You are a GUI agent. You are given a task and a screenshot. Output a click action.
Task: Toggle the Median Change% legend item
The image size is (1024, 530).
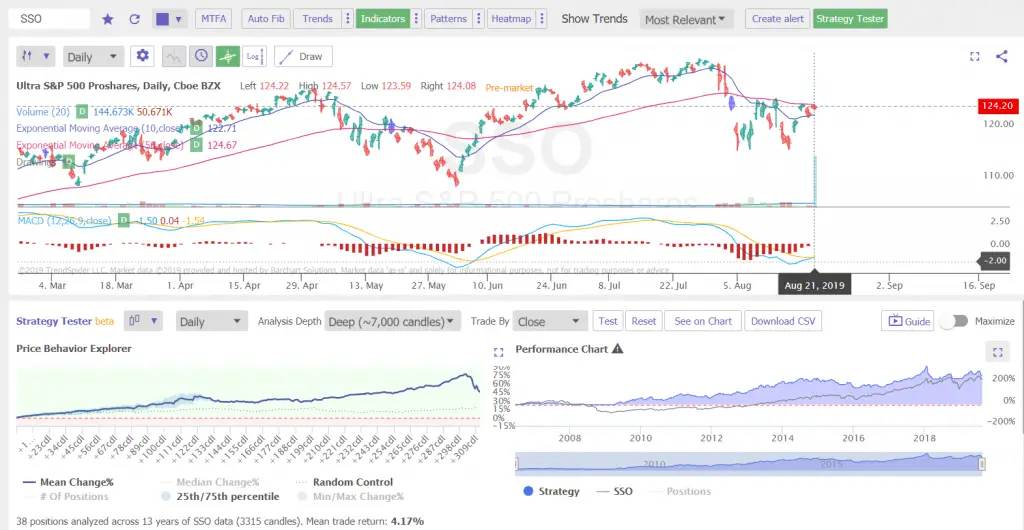210,482
